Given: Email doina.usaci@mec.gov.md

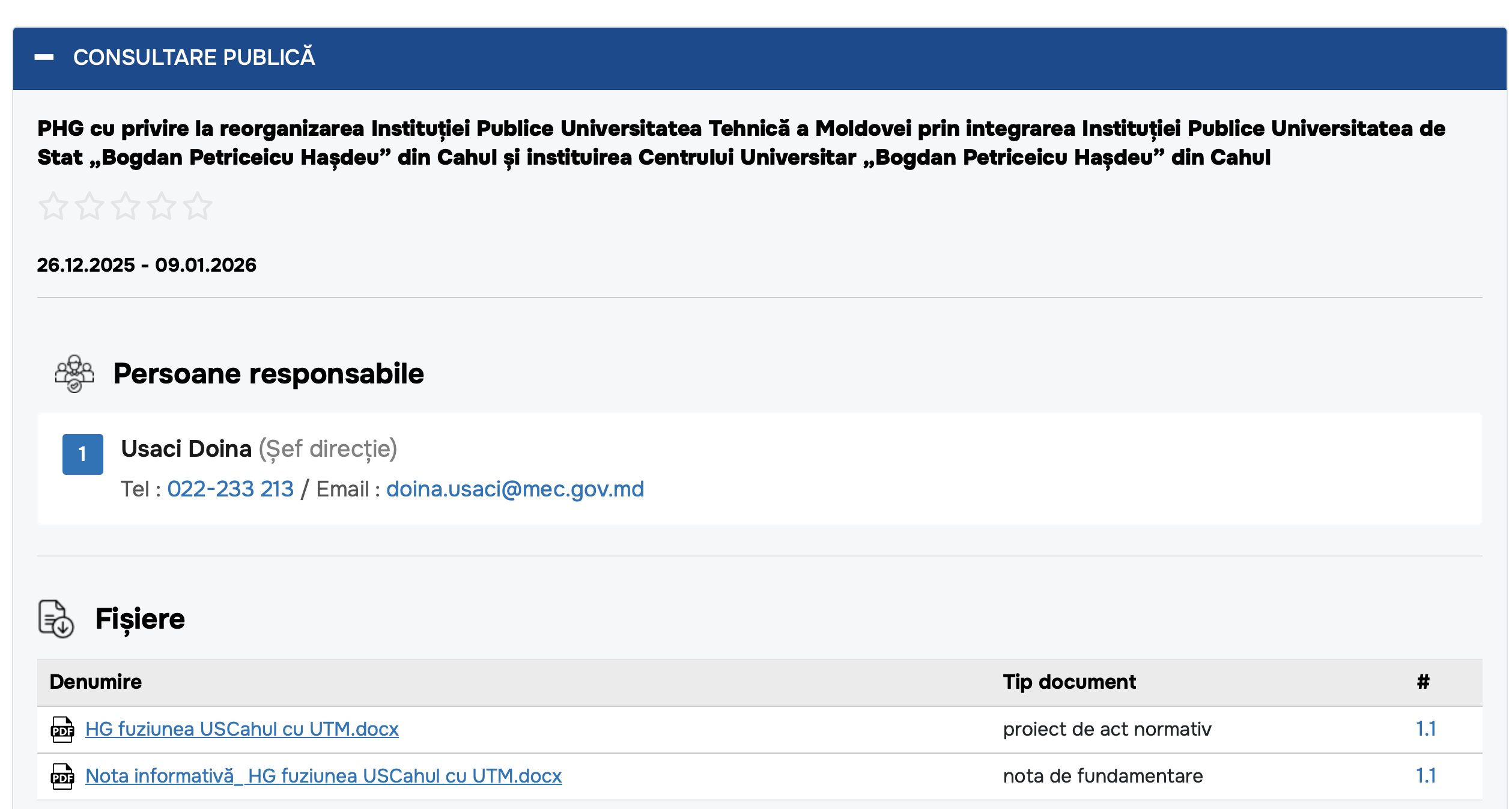Looking at the screenshot, I should pyautogui.click(x=515, y=489).
